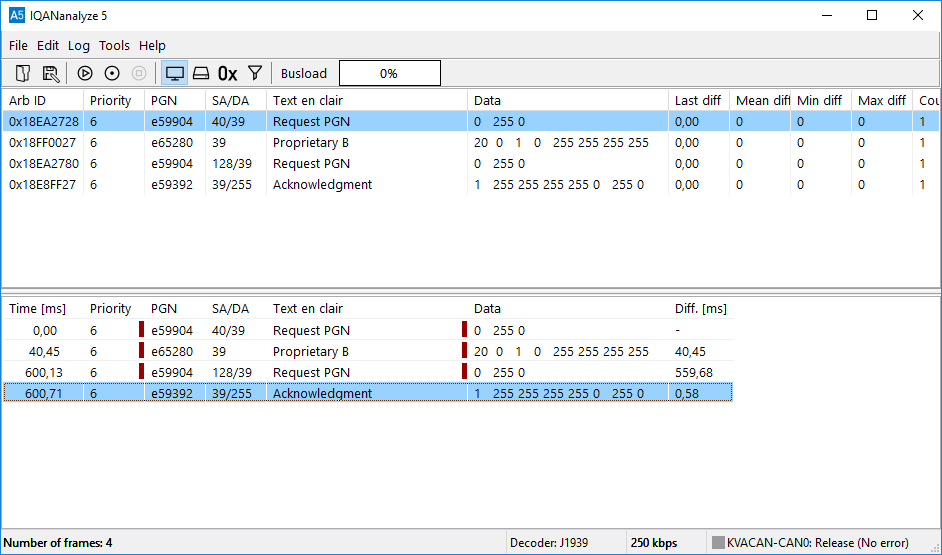Open the File menu
Viewport: 942px width, 555px height.
(18, 45)
